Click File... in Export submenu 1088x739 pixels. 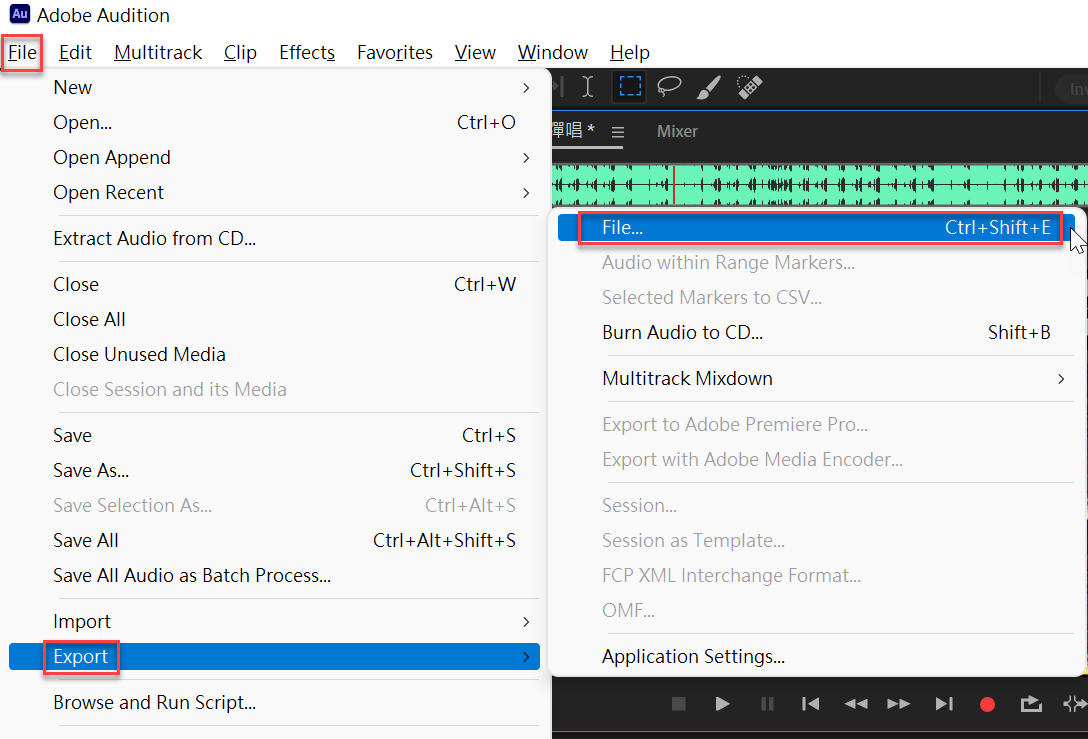point(816,228)
